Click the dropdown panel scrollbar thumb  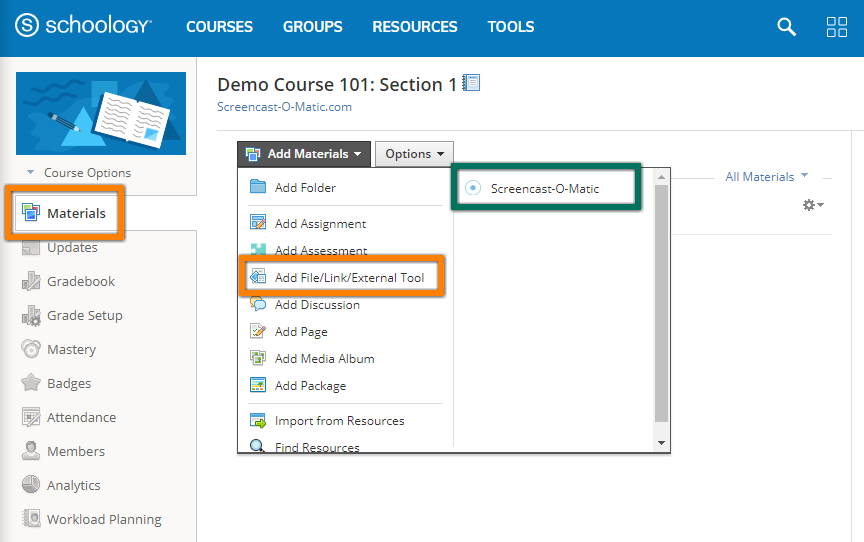point(661,303)
